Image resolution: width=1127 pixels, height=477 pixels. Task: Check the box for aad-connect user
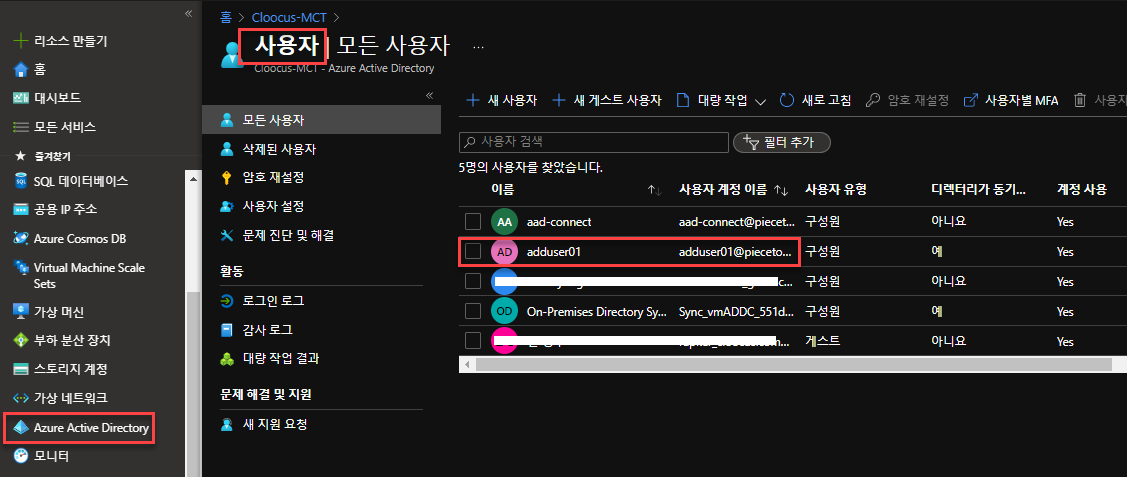(x=472, y=221)
